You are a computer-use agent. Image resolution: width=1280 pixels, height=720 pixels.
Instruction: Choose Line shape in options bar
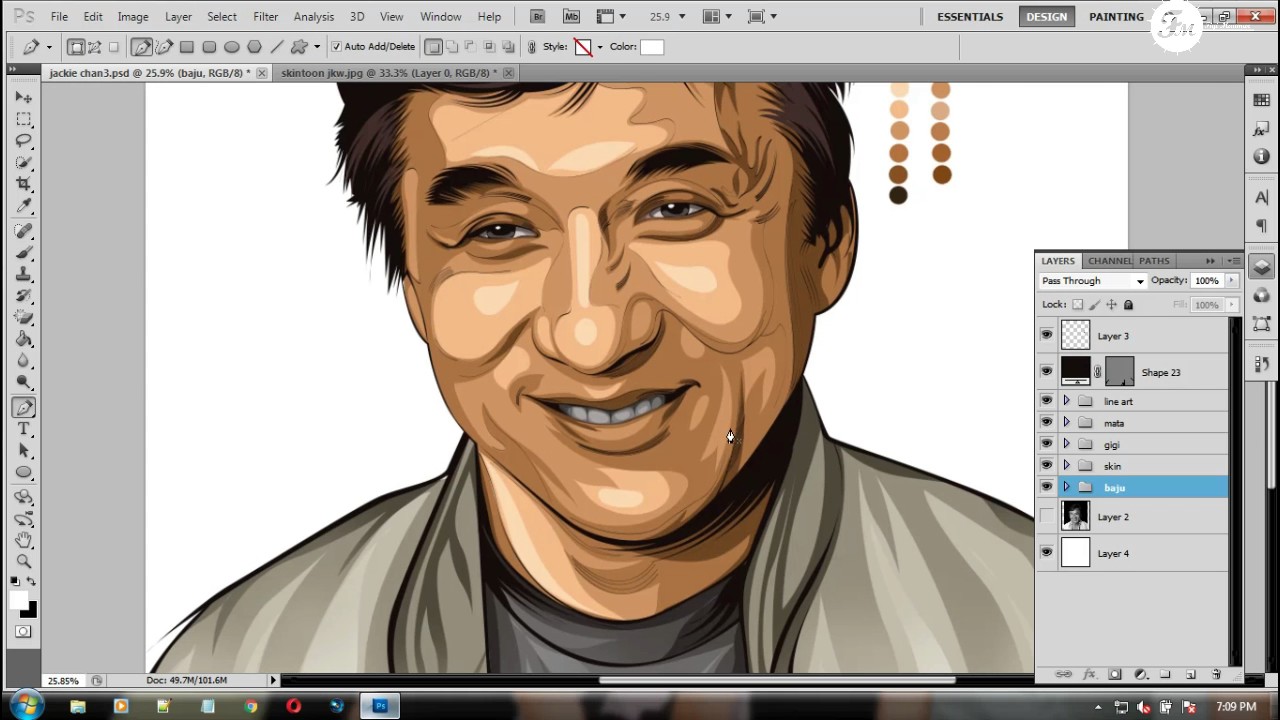tap(277, 46)
